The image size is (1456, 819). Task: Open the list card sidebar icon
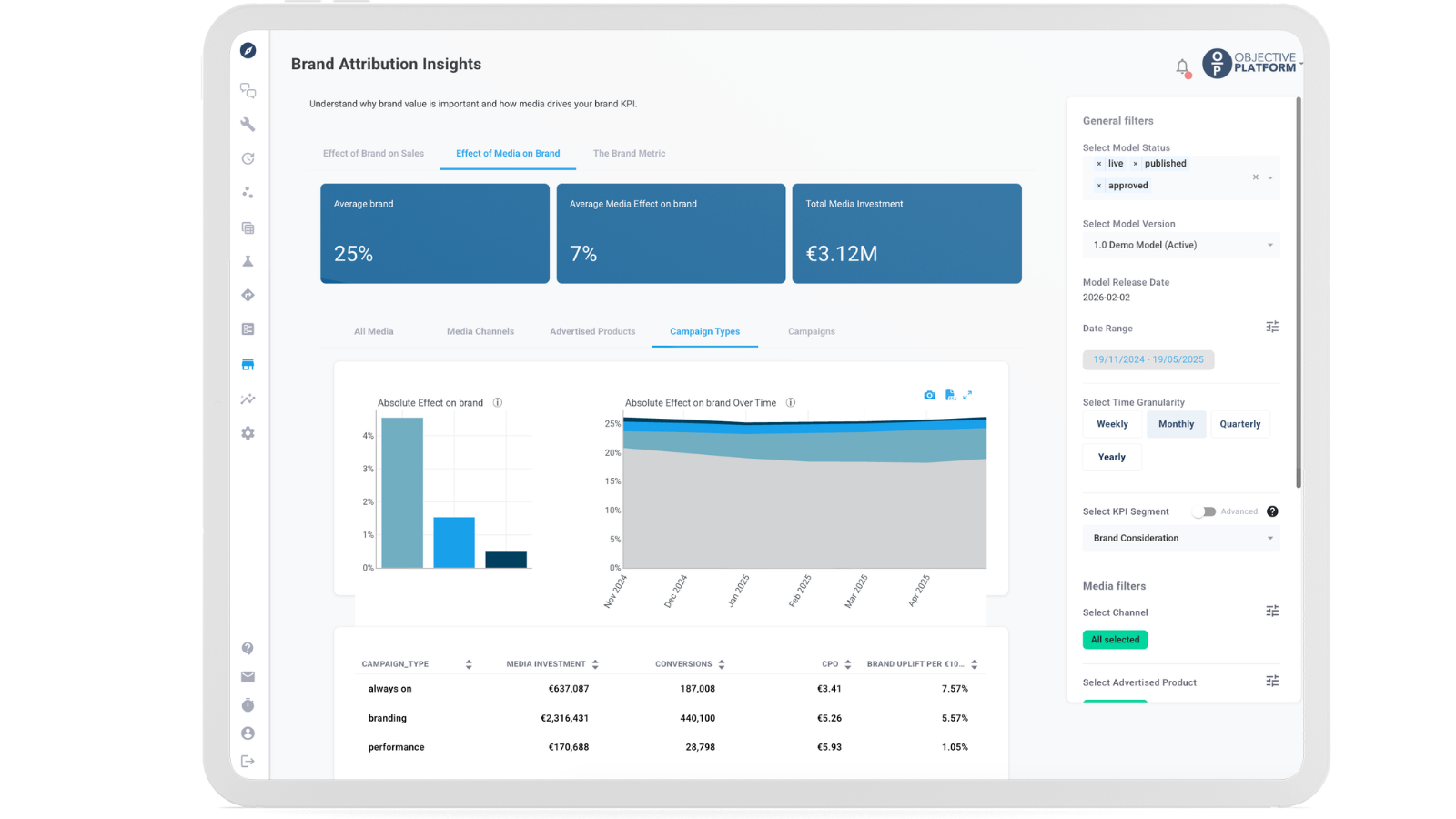coord(248,329)
